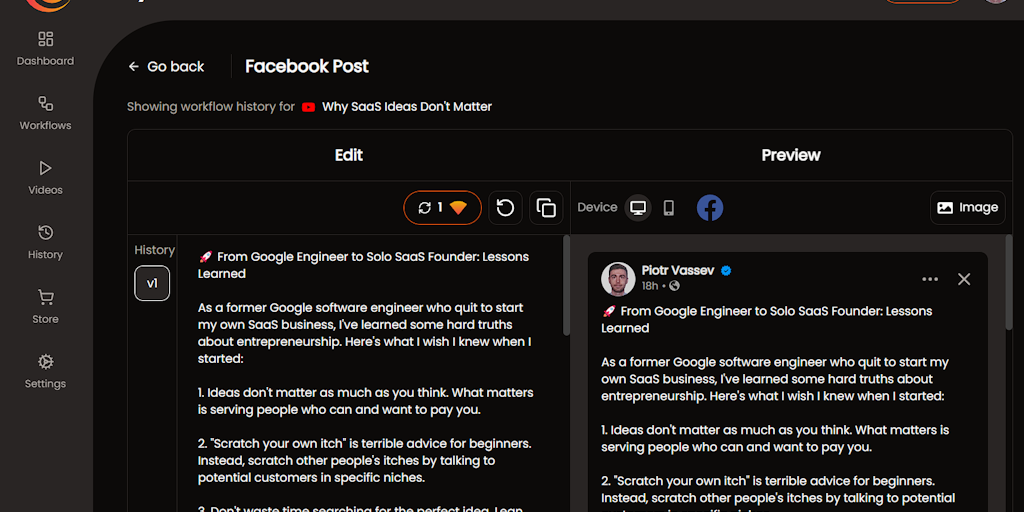This screenshot has height=512, width=1024.
Task: Click the verified badge next to Piotr Vassev
Action: coord(726,270)
